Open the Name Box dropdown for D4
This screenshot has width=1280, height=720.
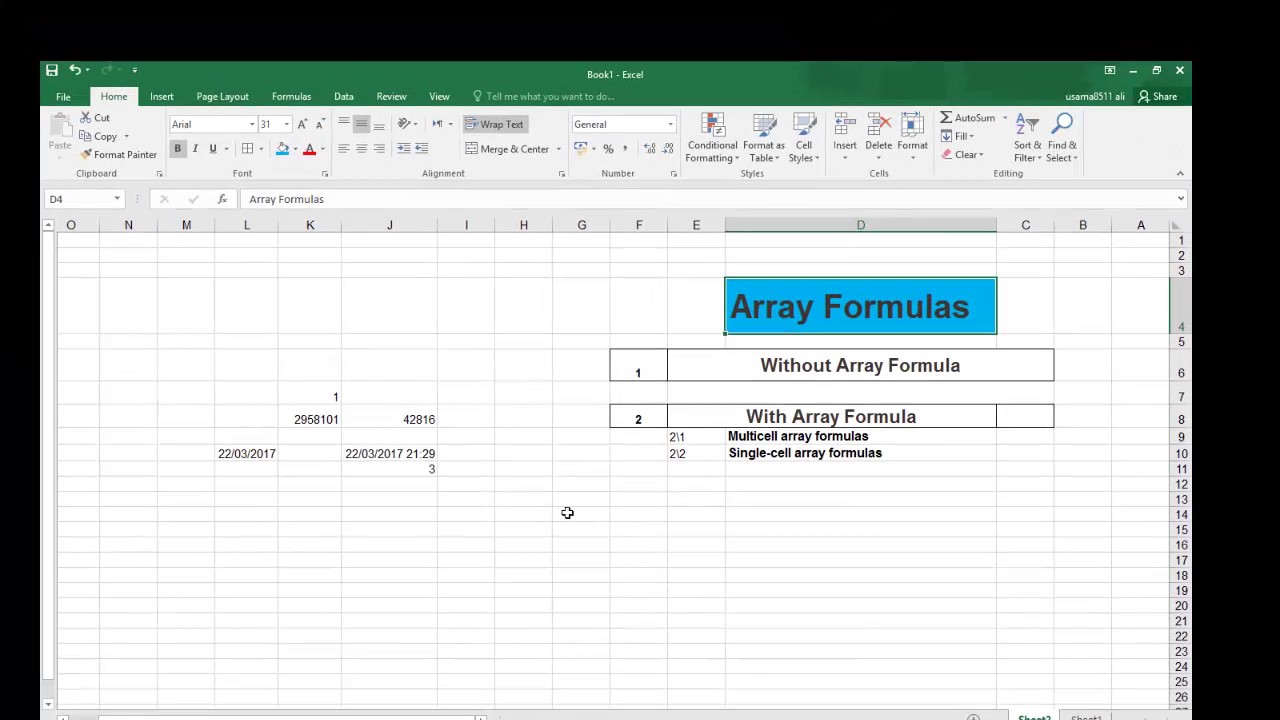(x=117, y=199)
